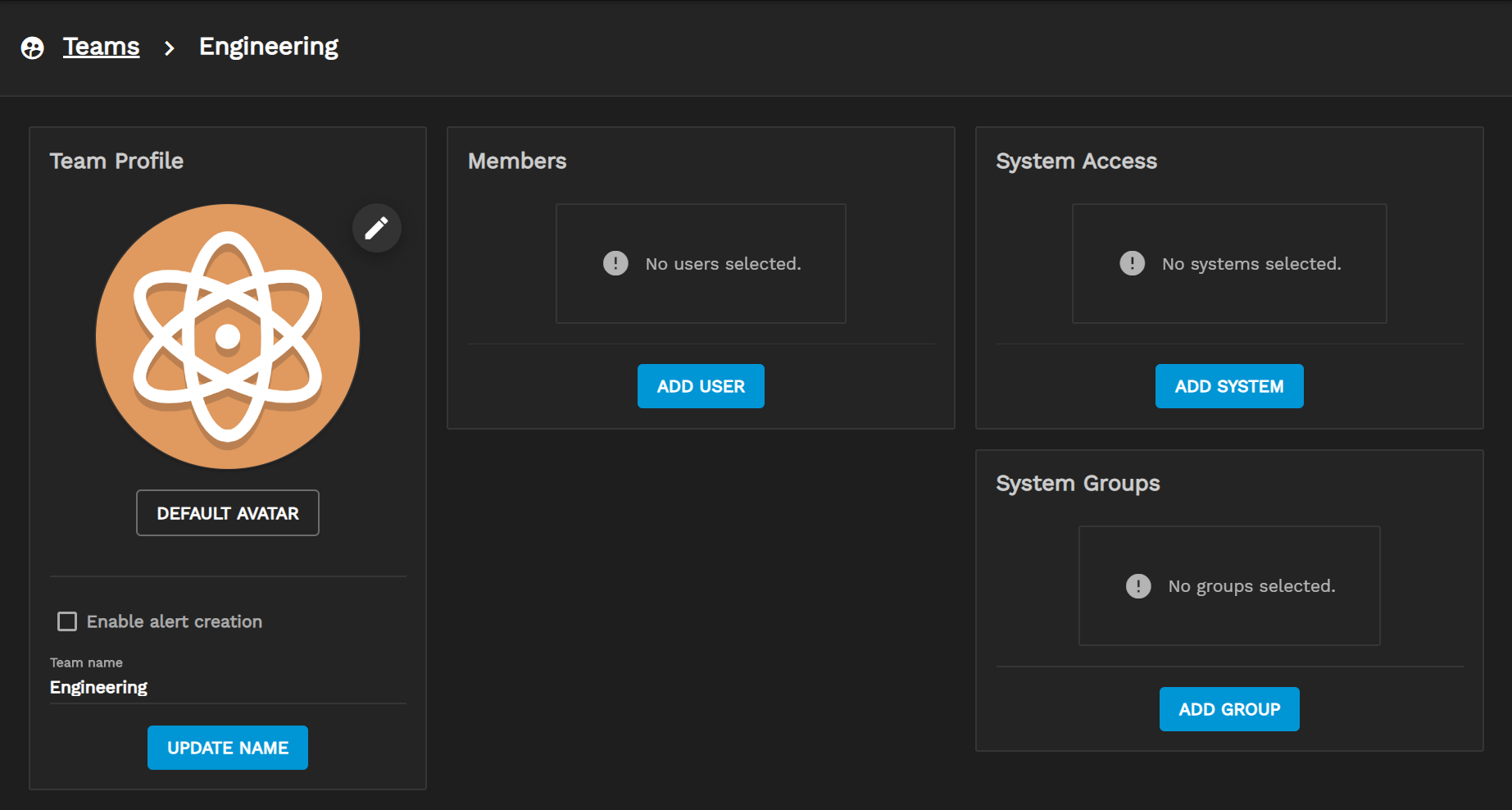Click the Add Group button
The height and width of the screenshot is (810, 1512).
click(1228, 709)
